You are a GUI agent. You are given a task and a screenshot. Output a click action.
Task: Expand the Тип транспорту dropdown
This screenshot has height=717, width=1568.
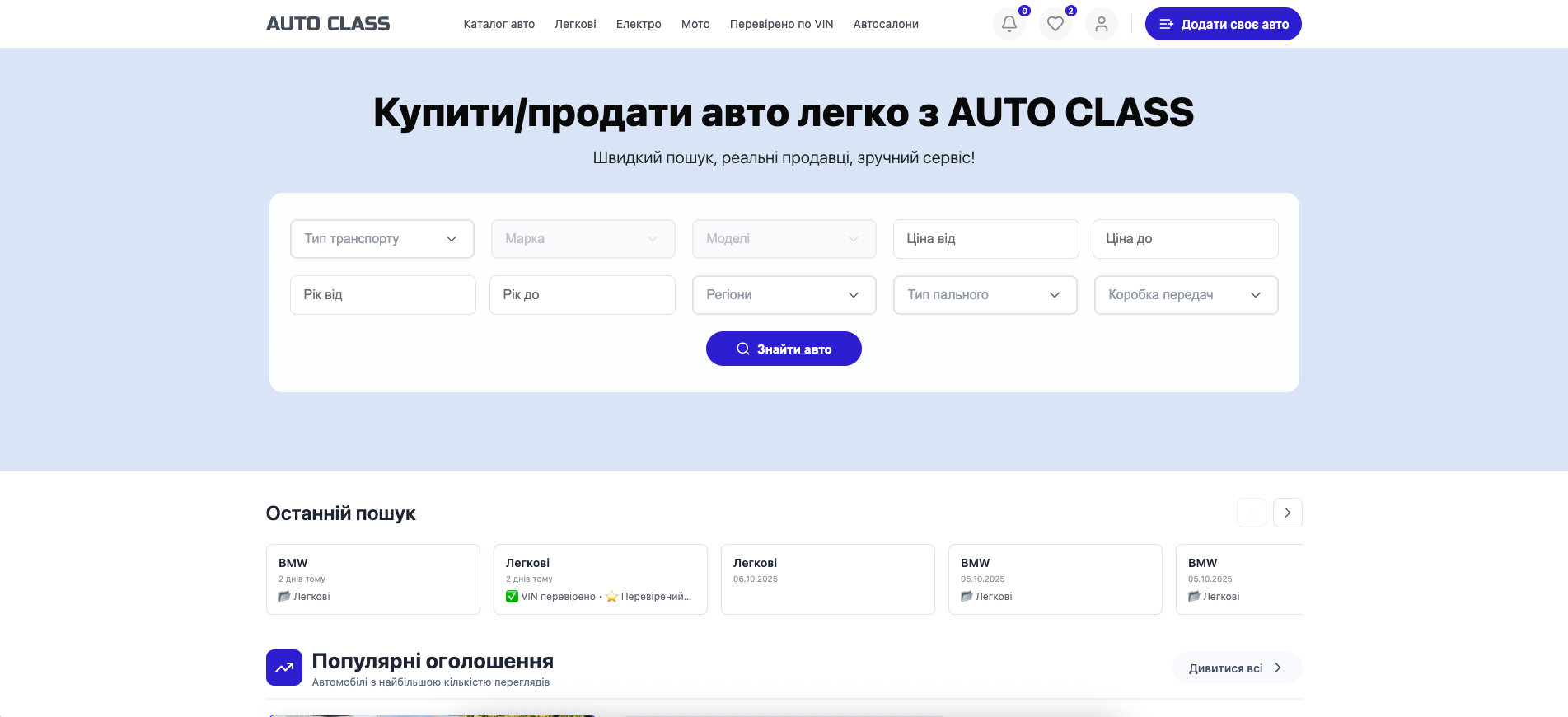pyautogui.click(x=381, y=239)
